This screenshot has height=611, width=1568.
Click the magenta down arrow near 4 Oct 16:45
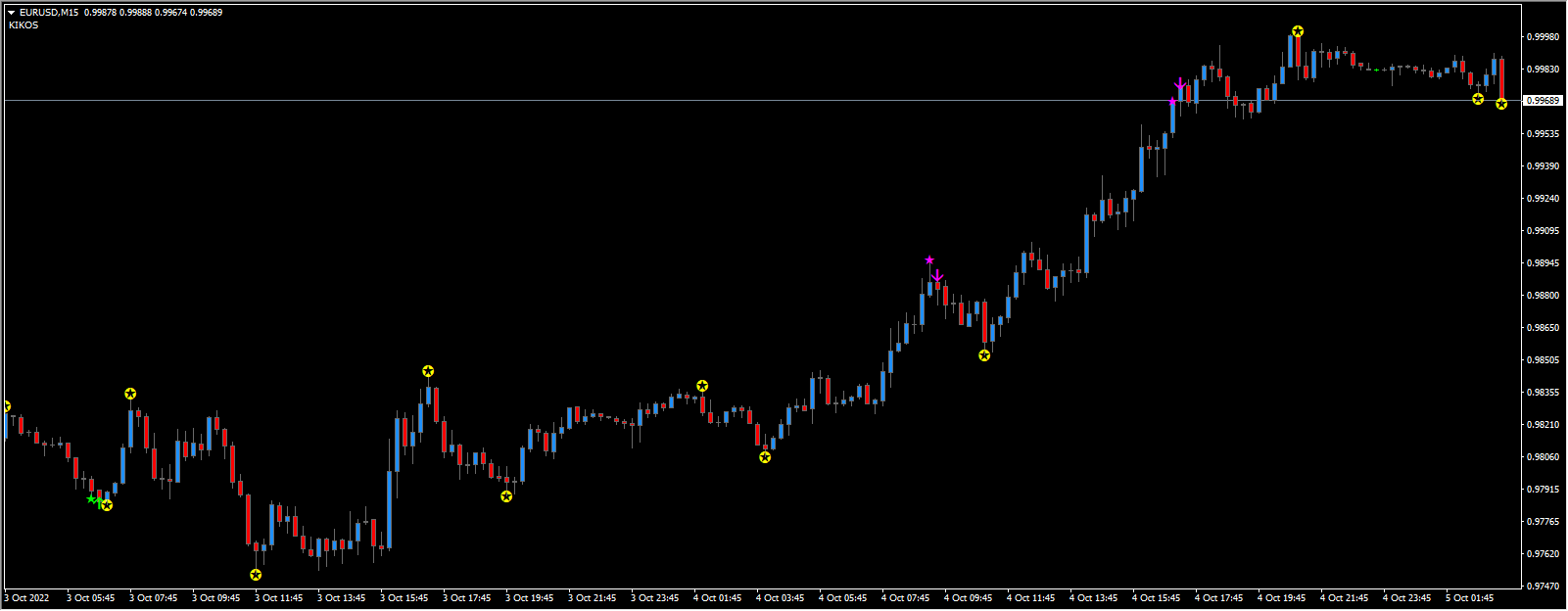pyautogui.click(x=1180, y=84)
